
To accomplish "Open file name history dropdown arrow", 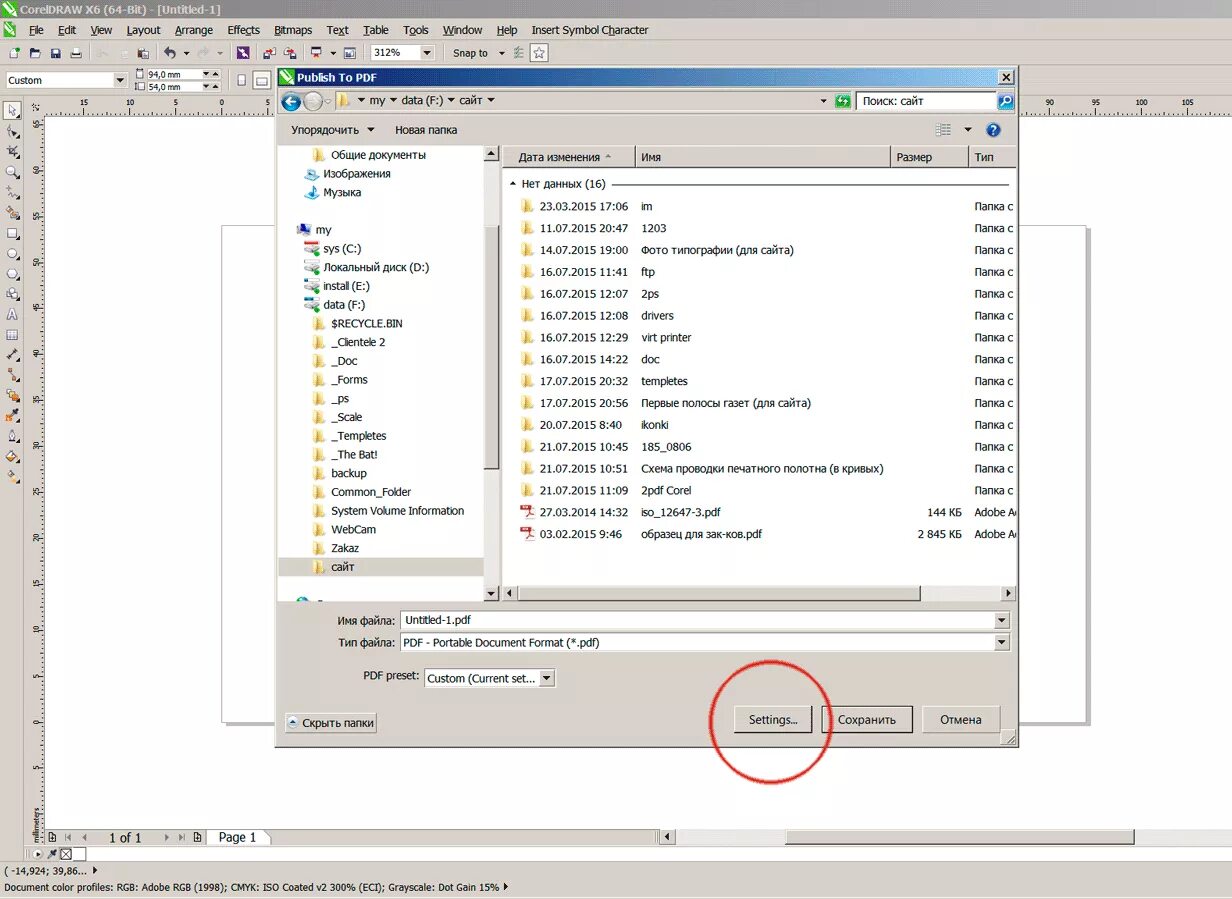I will click(1002, 620).
